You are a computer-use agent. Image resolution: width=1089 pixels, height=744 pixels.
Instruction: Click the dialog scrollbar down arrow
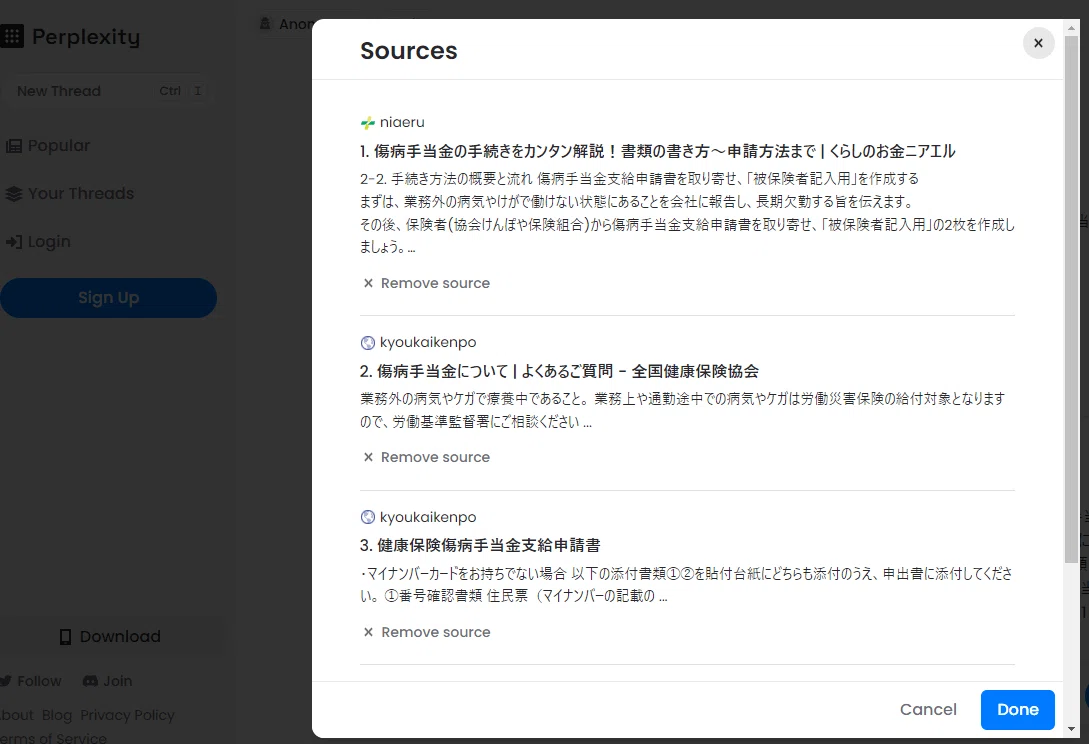(1071, 729)
